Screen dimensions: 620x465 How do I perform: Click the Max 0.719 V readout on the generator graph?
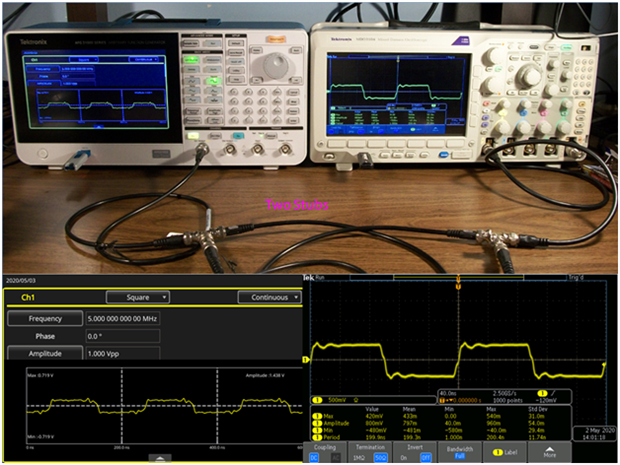coord(40,375)
